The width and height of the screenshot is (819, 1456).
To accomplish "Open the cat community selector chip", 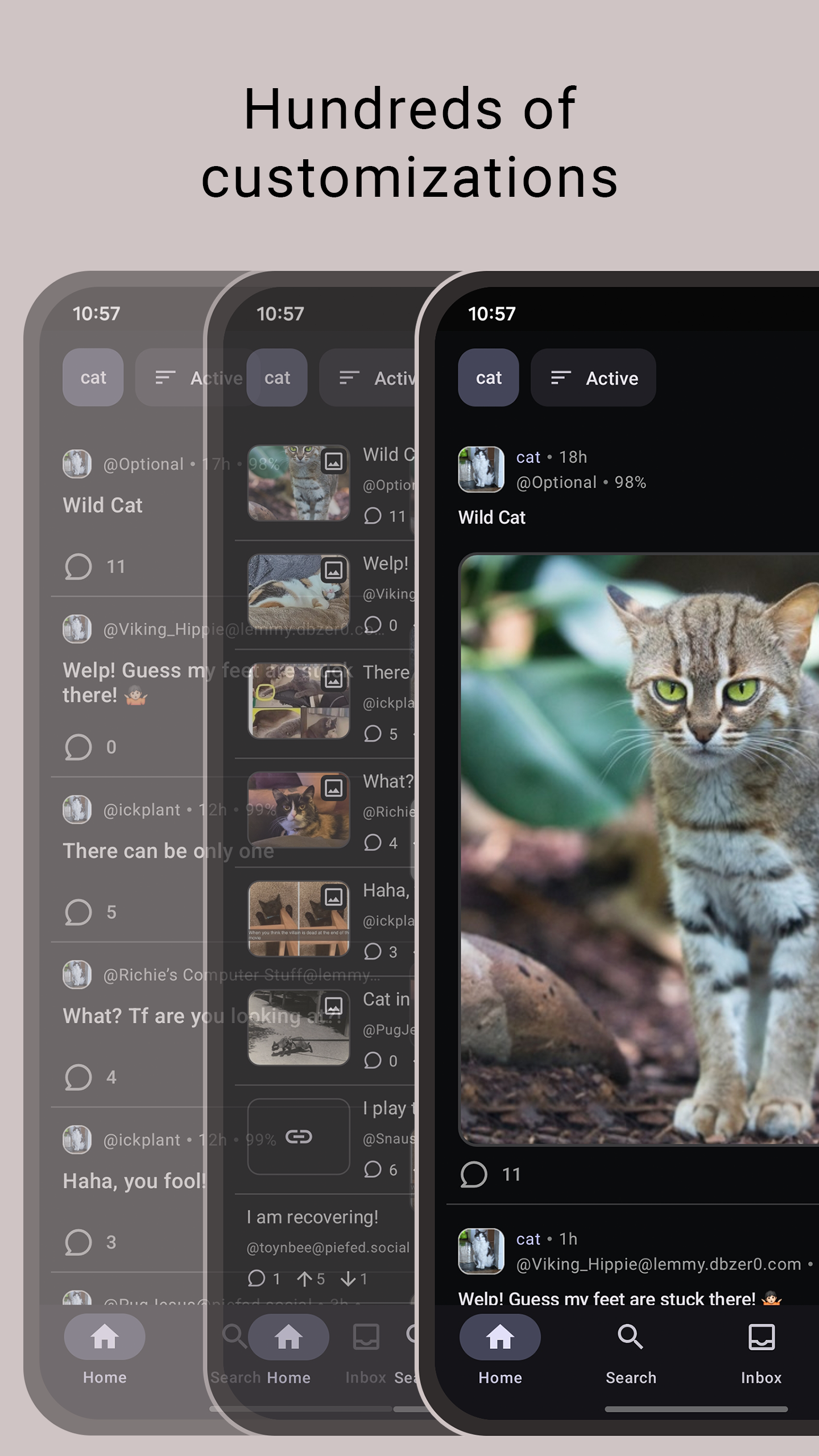I will pos(489,378).
